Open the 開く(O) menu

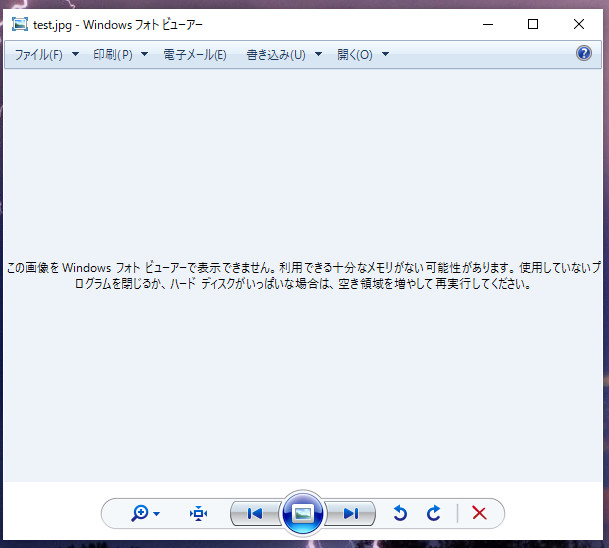point(362,54)
